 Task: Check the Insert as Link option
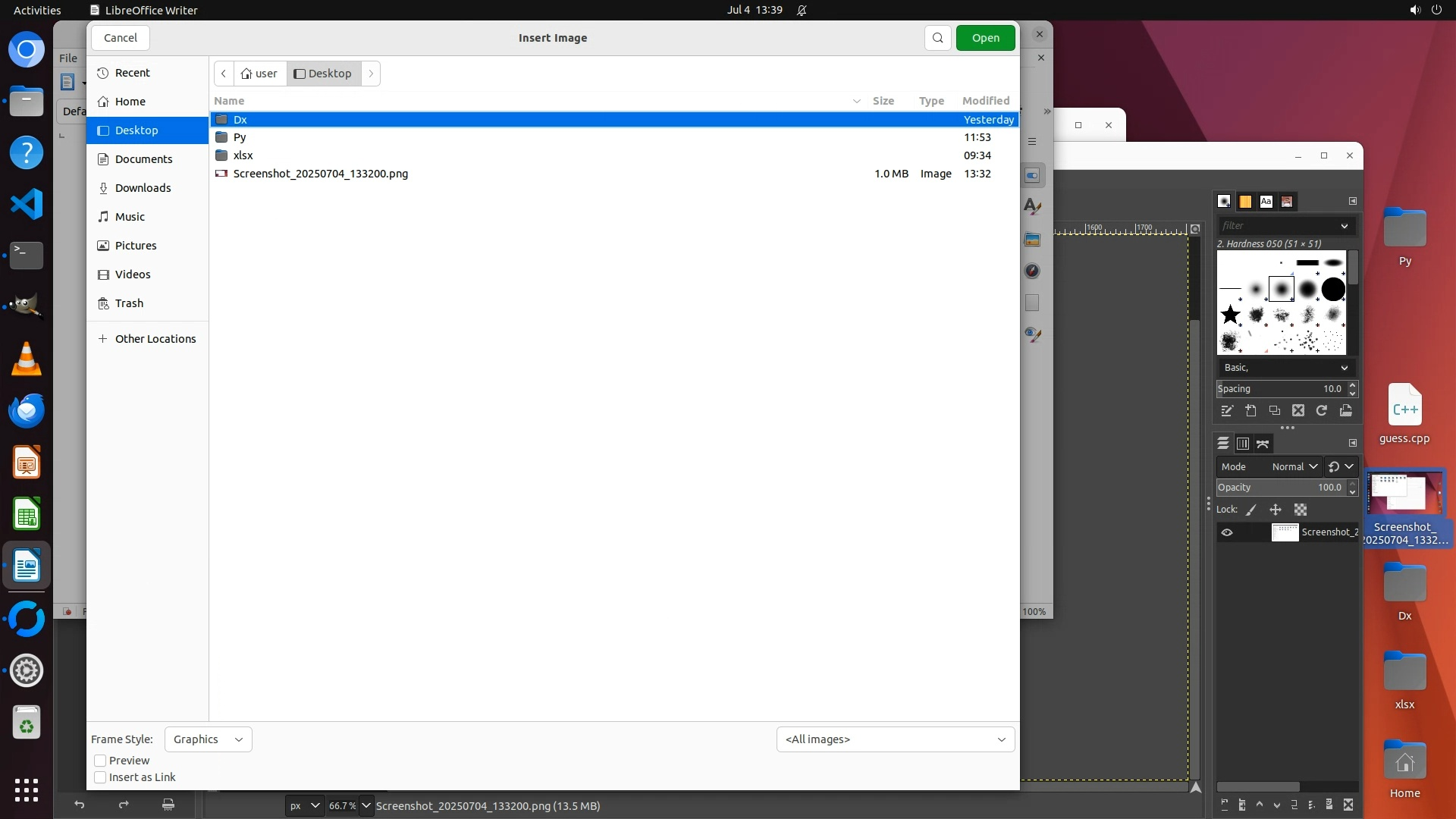click(x=100, y=777)
